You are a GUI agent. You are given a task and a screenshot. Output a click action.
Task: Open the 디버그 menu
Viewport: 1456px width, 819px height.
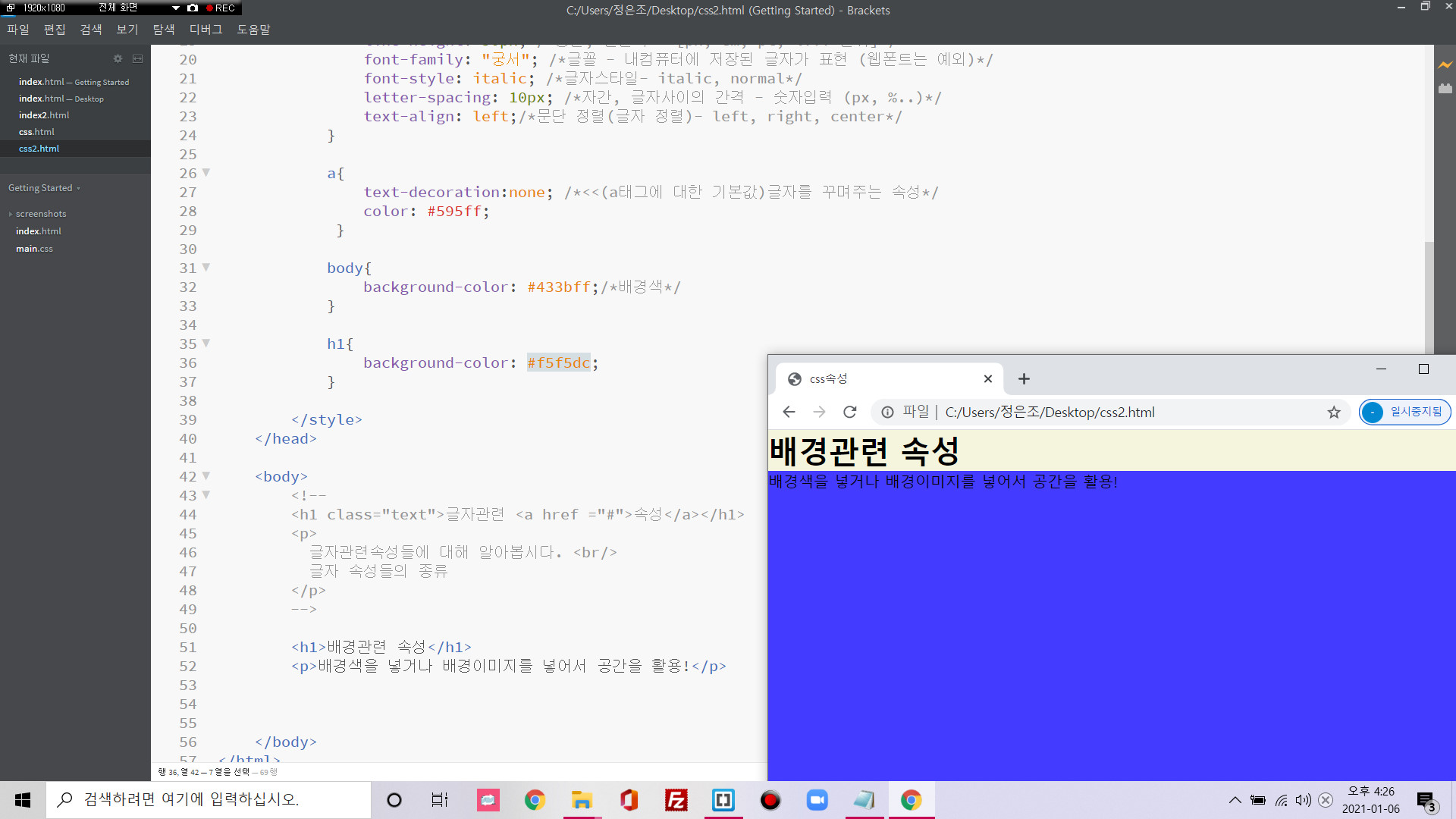(206, 30)
